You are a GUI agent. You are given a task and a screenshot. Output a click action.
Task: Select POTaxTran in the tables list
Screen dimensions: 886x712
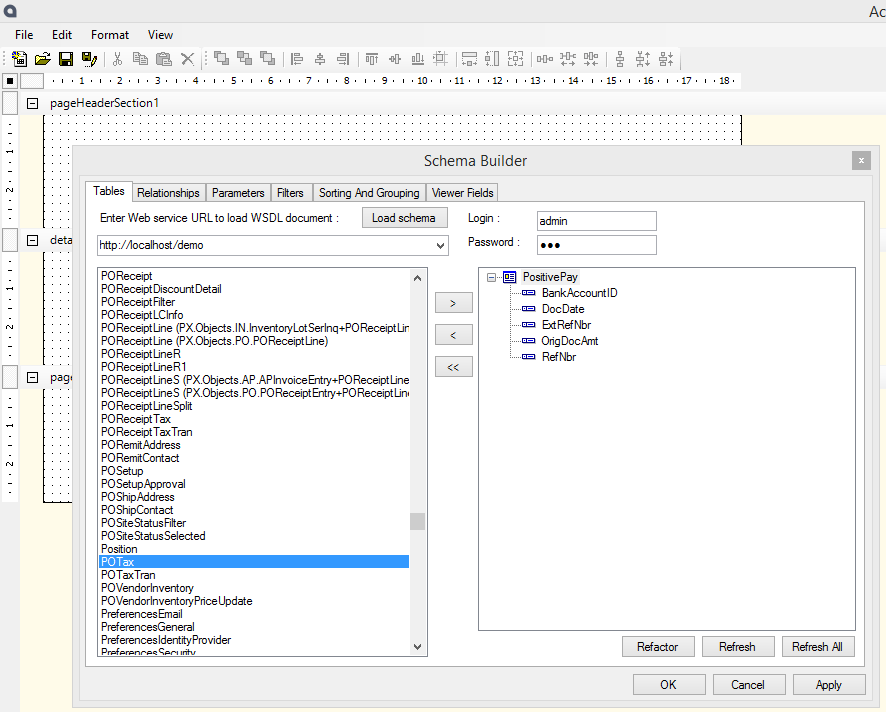[128, 575]
